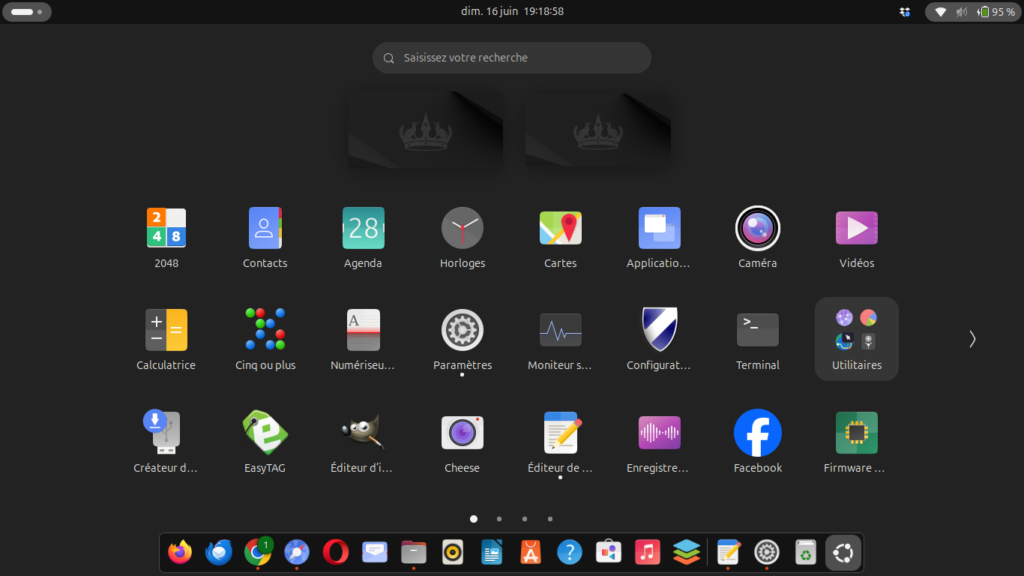Launch Rhythmbox from the dock
Viewport: 1024px width, 576px height.
[x=453, y=552]
